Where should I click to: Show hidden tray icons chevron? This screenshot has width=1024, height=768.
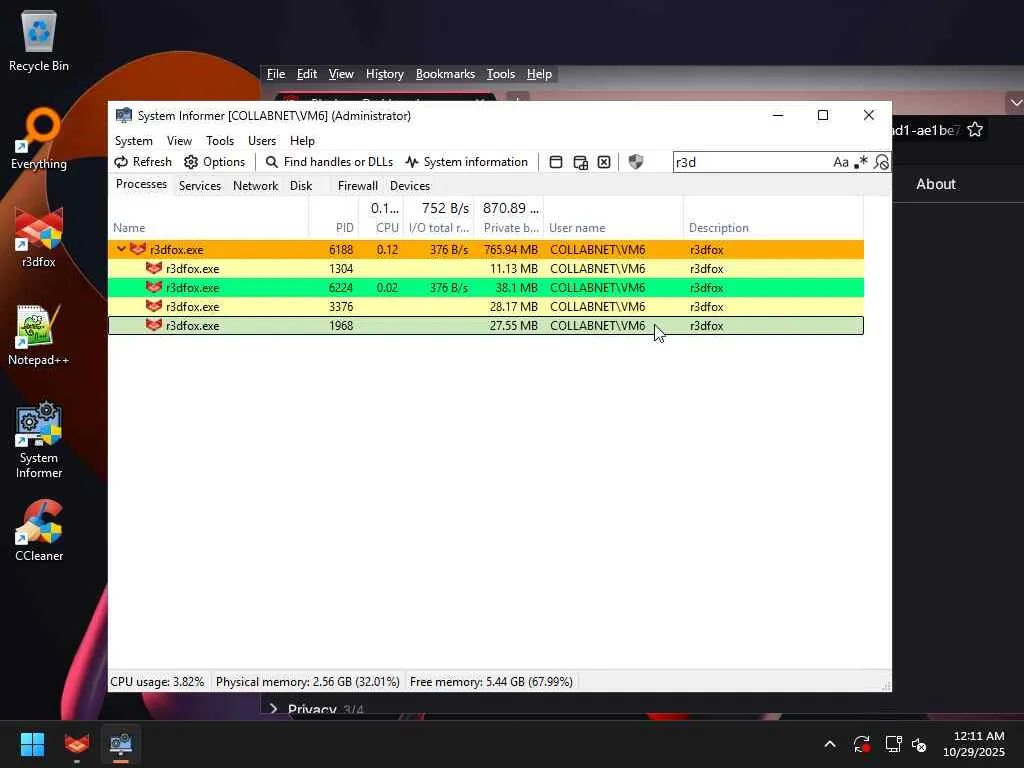click(x=829, y=744)
